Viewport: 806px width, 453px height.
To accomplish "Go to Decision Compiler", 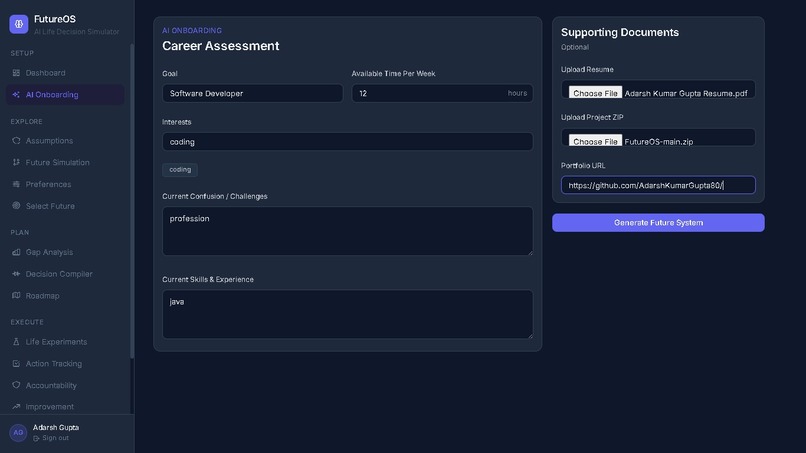I will tap(65, 274).
